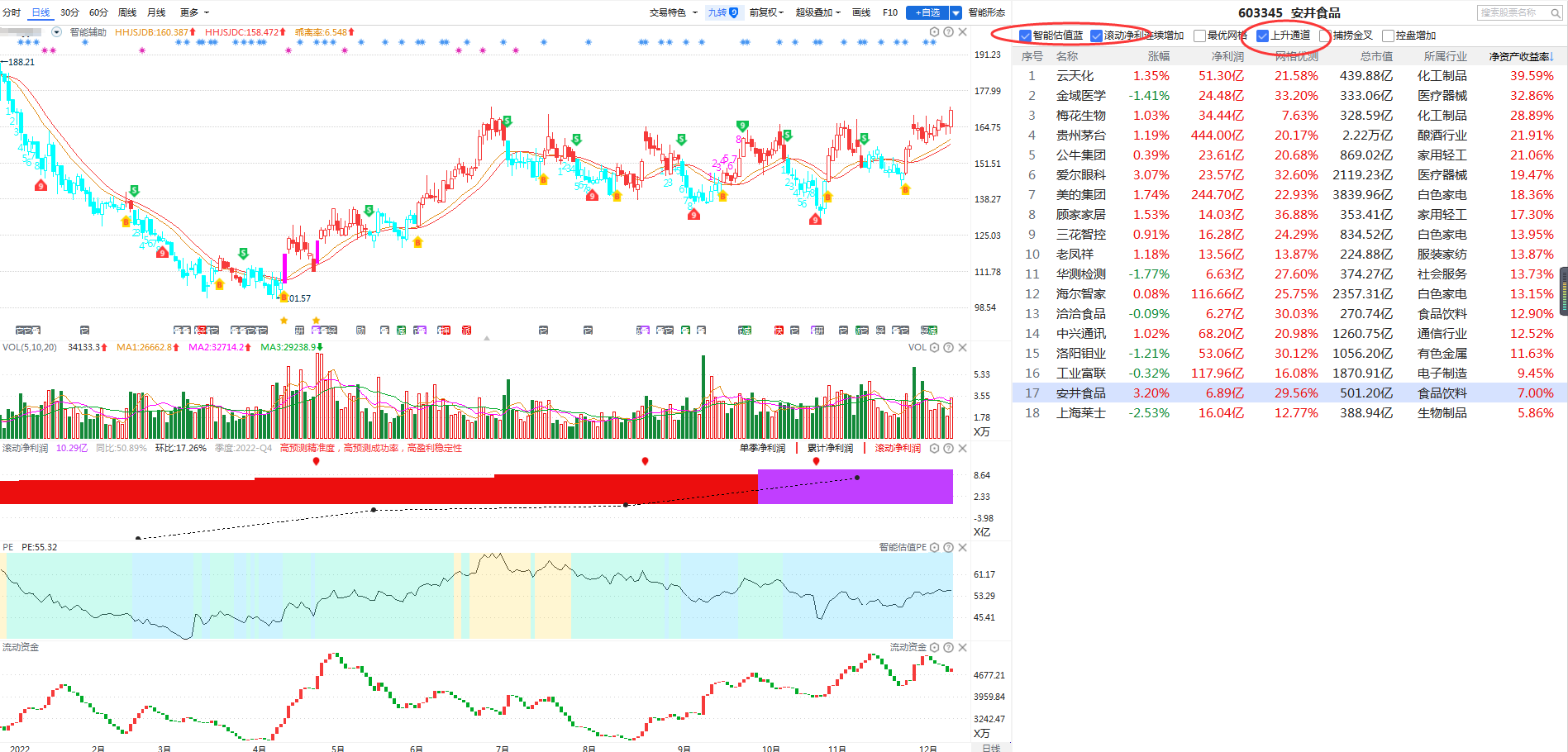1568x752 pixels.
Task: Click the 九转 indicator badge button
Action: (x=723, y=12)
